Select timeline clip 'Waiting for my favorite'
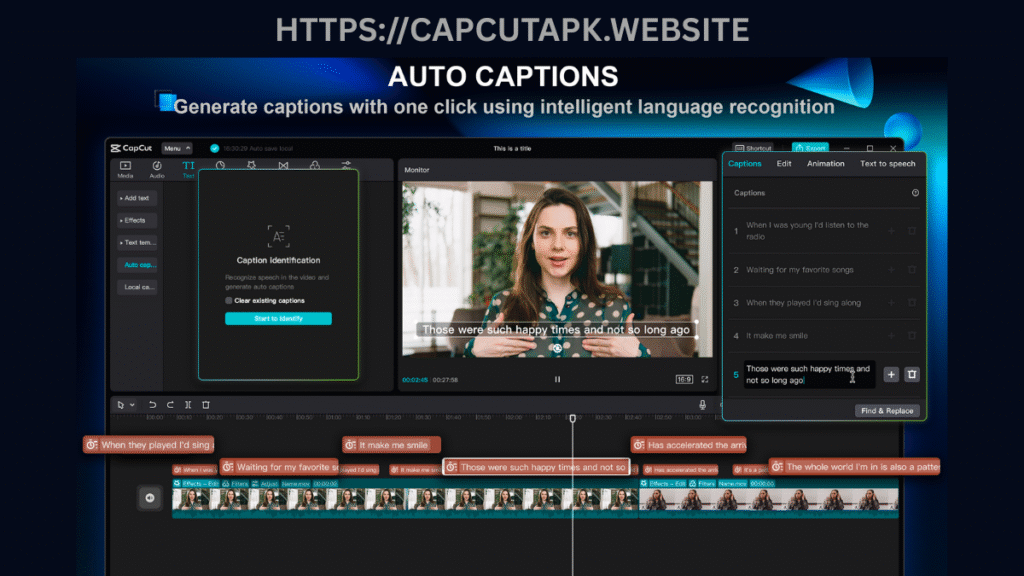Screen dimensions: 1024x576 tap(280, 467)
